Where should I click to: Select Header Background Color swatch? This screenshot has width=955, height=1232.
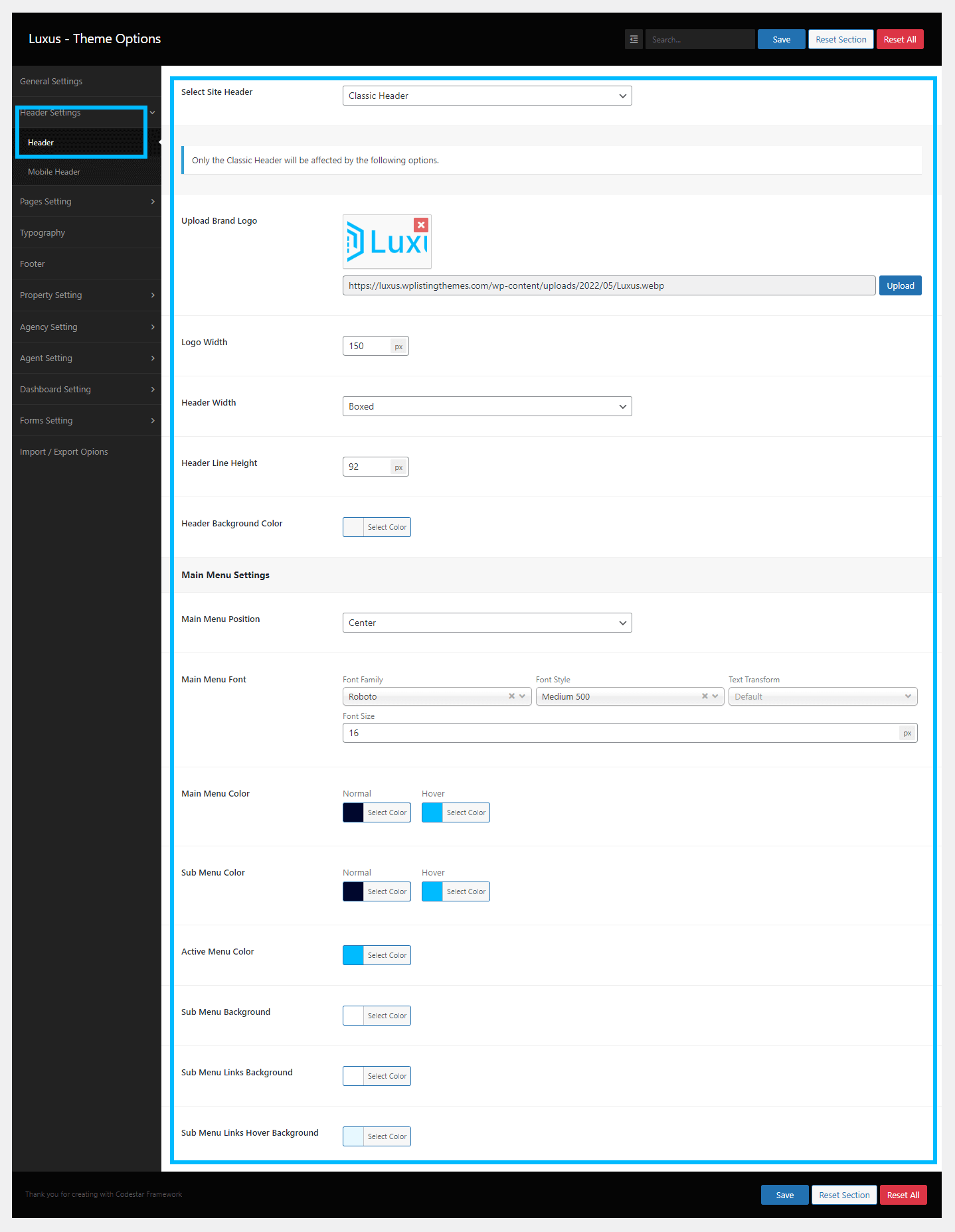[353, 527]
